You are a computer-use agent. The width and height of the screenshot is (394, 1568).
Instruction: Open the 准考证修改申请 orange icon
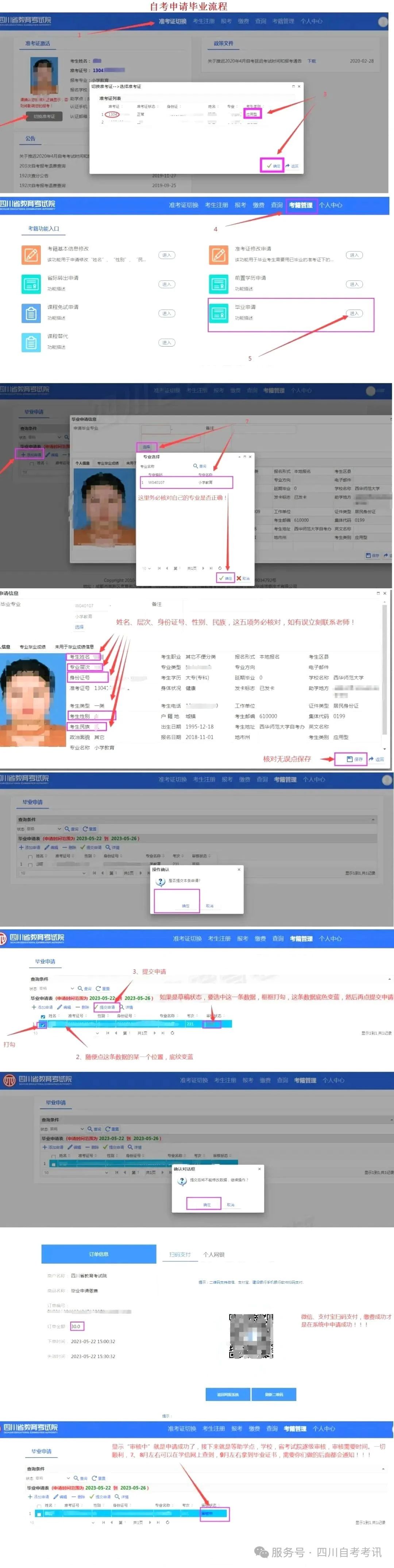click(218, 255)
